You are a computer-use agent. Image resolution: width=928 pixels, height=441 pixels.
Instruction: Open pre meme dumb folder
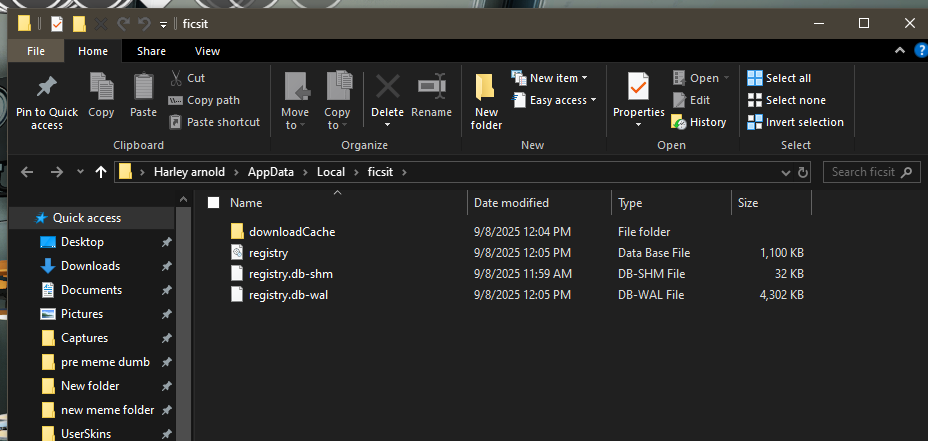[x=105, y=362]
